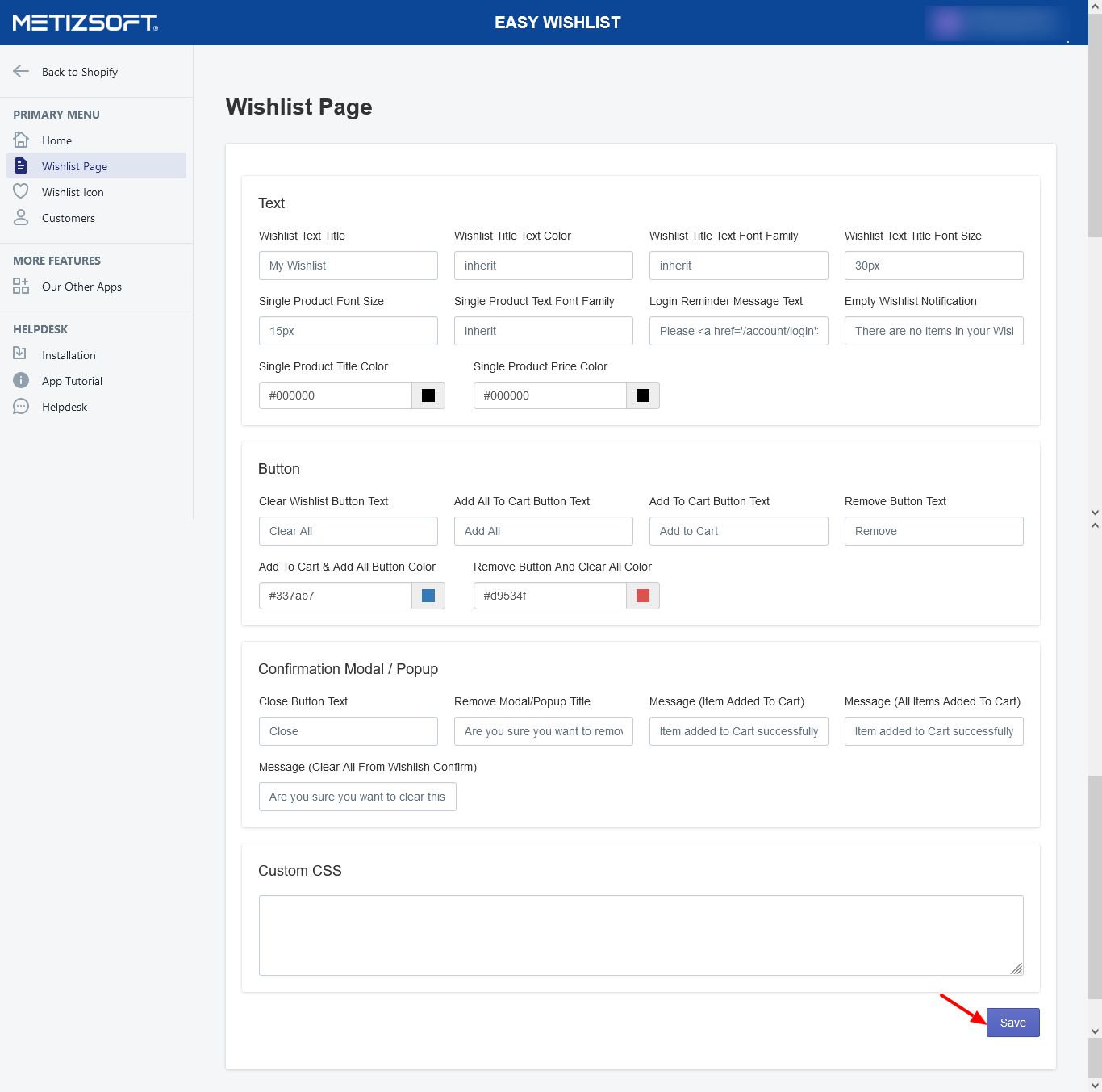Focus the Custom CSS text area
Screen dimensions: 1102x1092
[x=641, y=935]
